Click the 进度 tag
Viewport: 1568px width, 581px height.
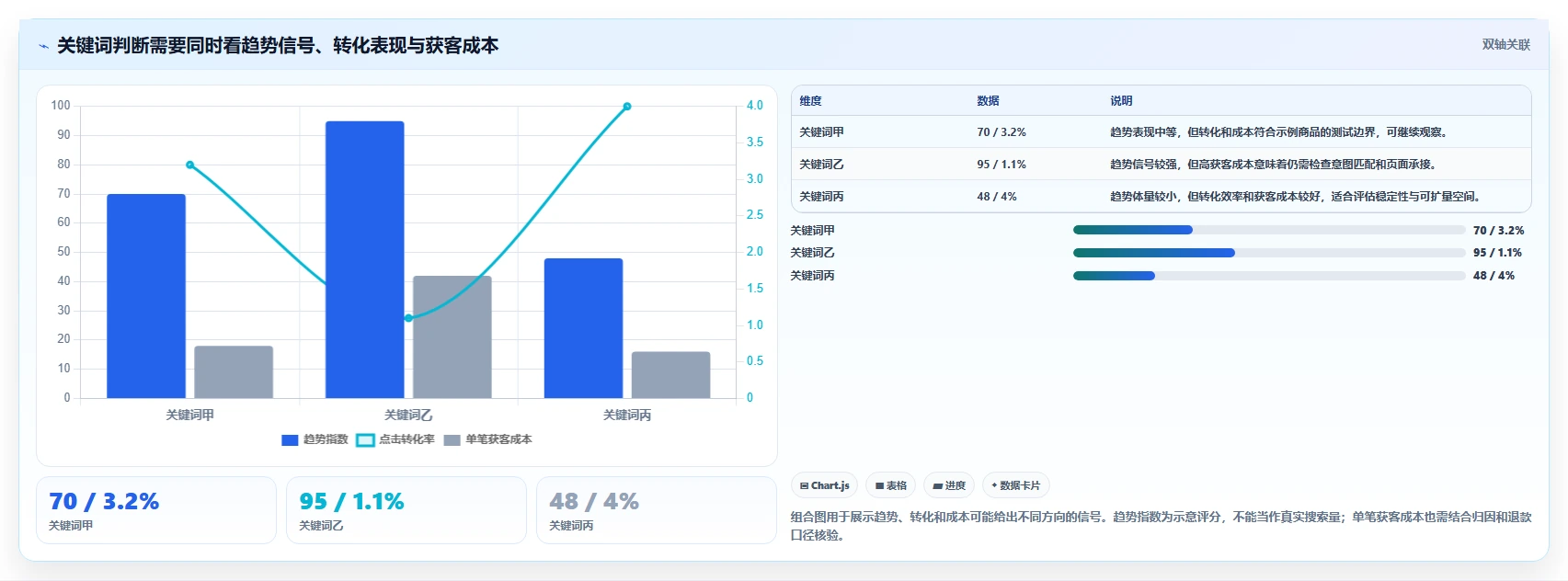949,485
